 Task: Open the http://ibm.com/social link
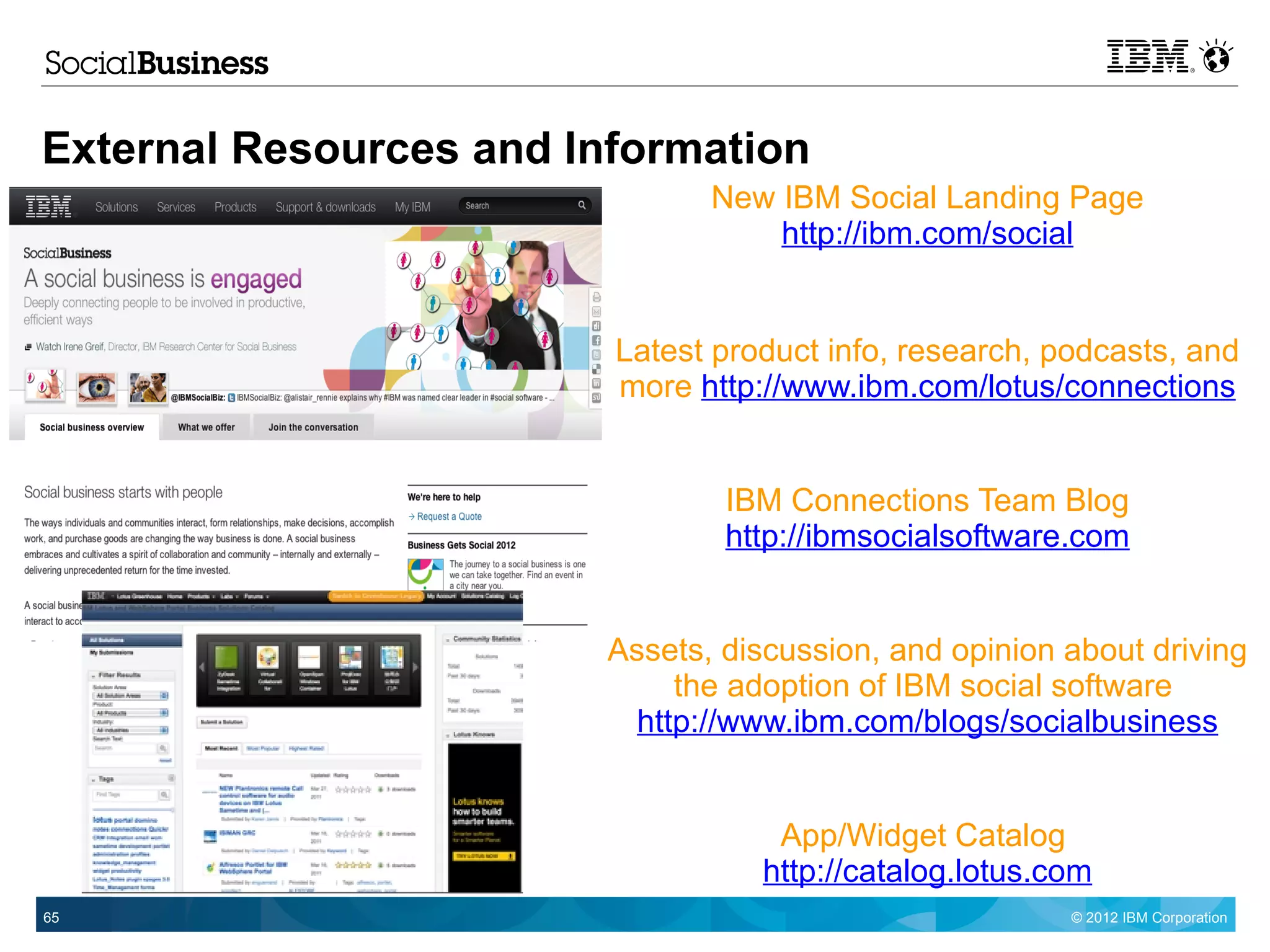(927, 234)
